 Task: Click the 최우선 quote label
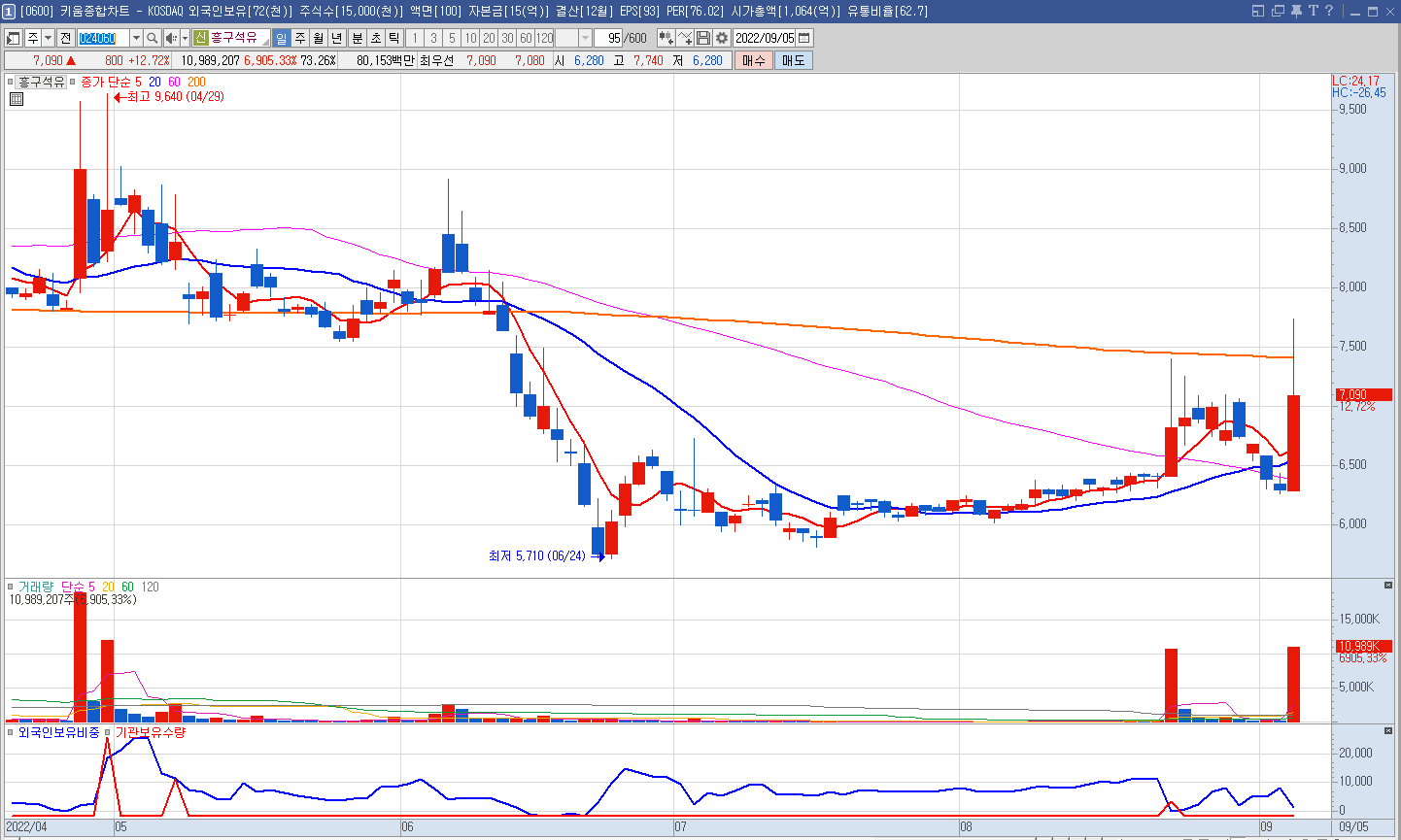pos(437,60)
